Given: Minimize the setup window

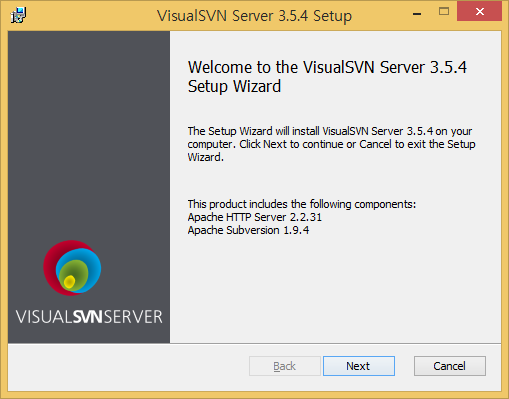Looking at the screenshot, I should (x=417, y=13).
